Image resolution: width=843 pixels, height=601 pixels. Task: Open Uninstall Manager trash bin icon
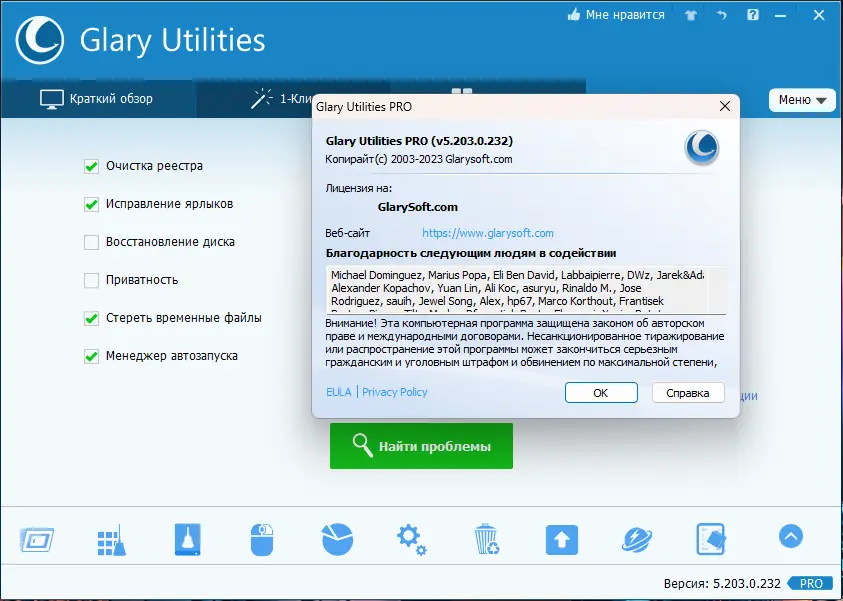tap(487, 539)
